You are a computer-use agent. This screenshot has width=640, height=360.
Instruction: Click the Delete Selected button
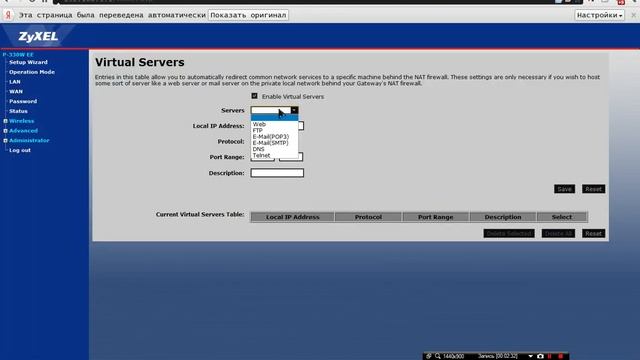pyautogui.click(x=509, y=233)
